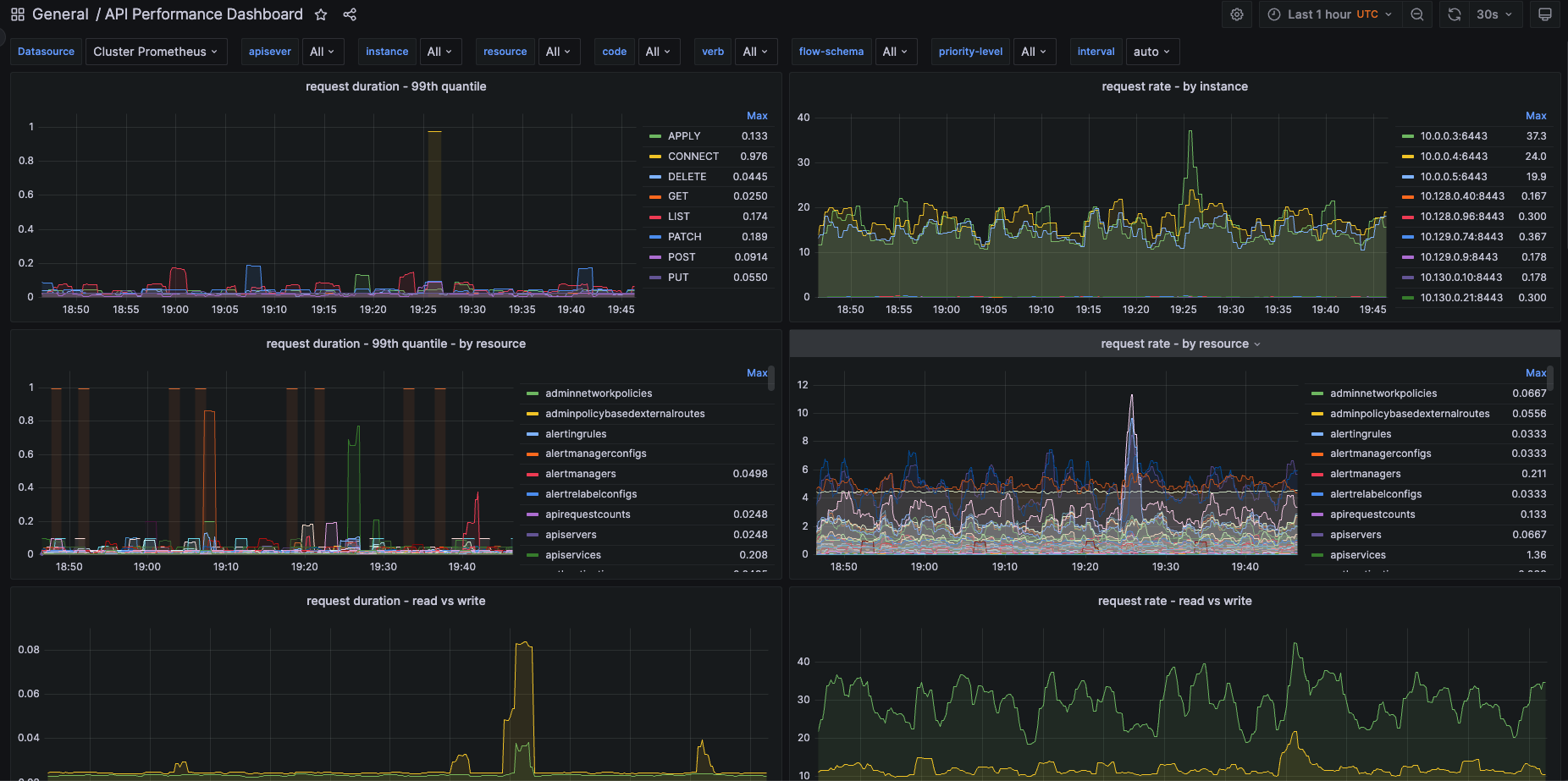Enable kiosk mode with the TV icon
This screenshot has height=781, width=1568.
pyautogui.click(x=1545, y=14)
